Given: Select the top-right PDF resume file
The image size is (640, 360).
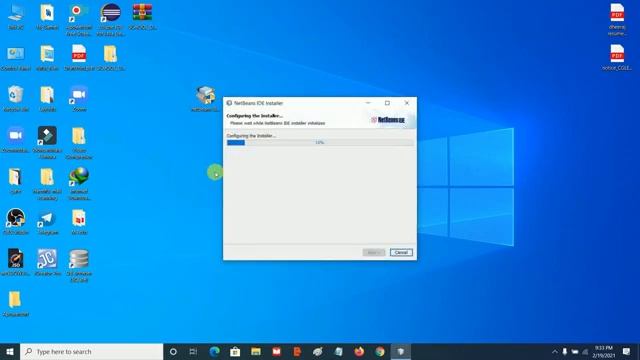Looking at the screenshot, I should pyautogui.click(x=617, y=20).
